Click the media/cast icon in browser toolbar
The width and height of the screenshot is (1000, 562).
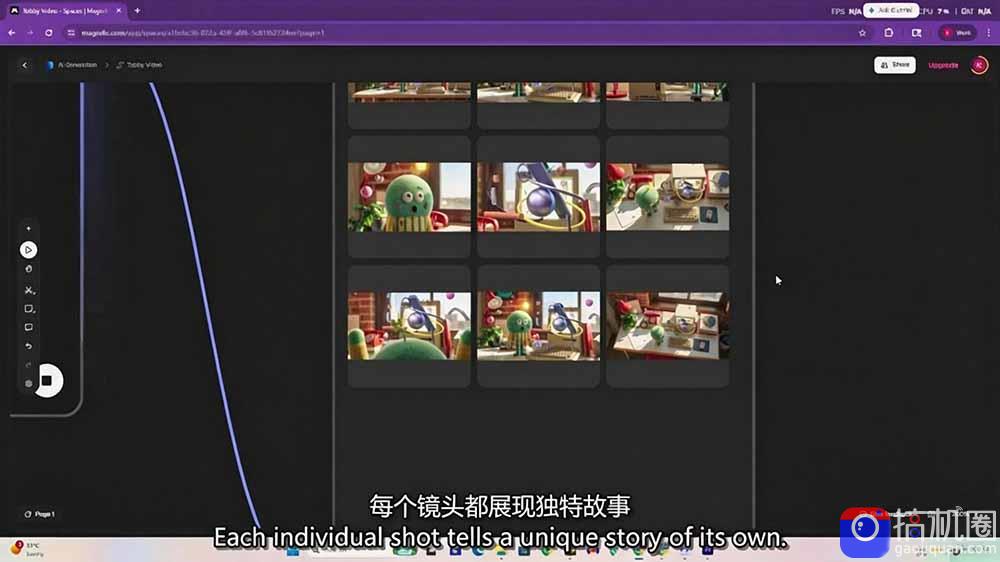point(916,33)
